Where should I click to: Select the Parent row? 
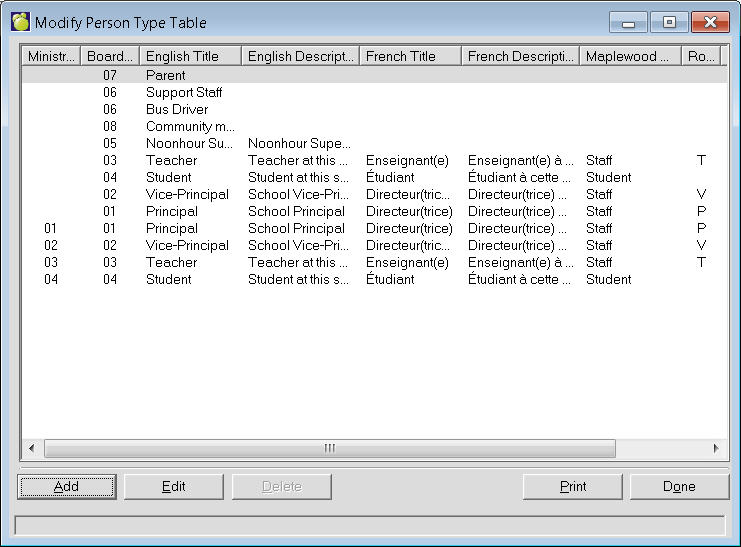click(x=166, y=75)
